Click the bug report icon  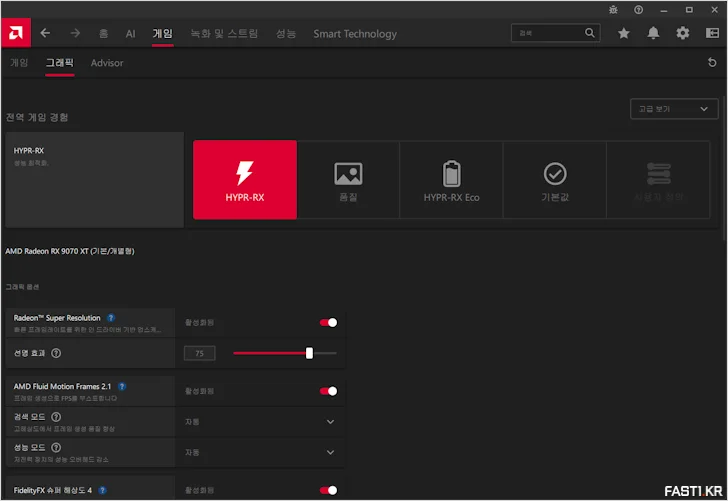pos(613,10)
